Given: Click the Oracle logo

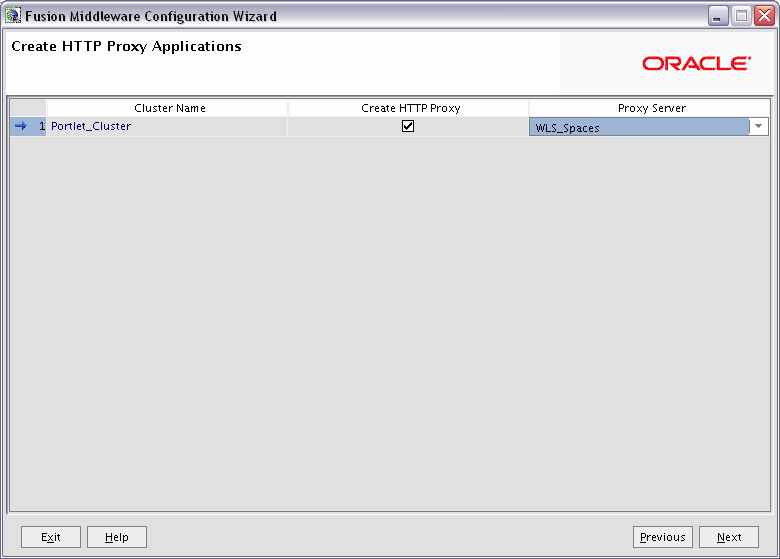Looking at the screenshot, I should (x=696, y=64).
